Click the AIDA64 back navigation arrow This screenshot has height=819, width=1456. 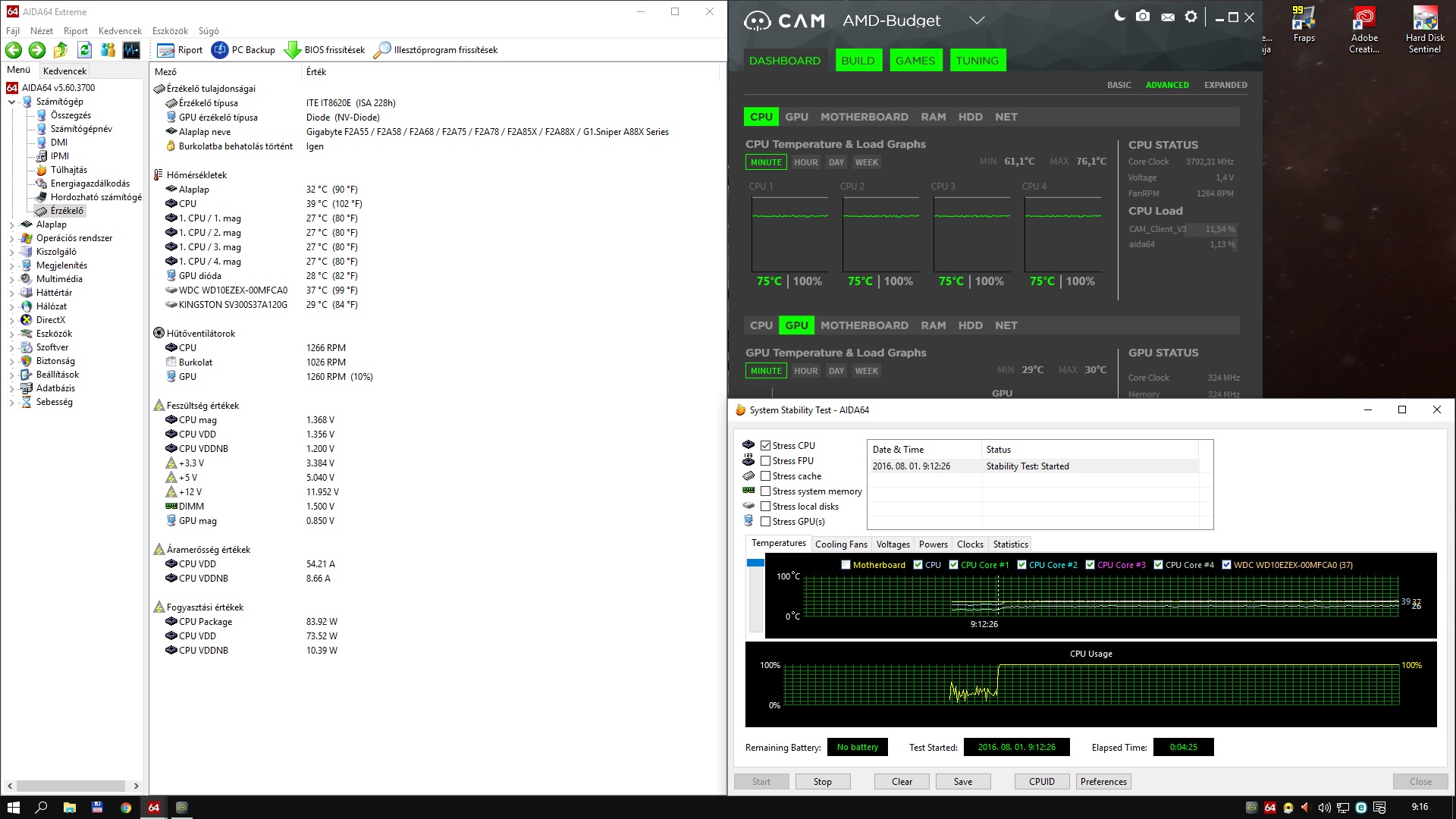click(14, 50)
